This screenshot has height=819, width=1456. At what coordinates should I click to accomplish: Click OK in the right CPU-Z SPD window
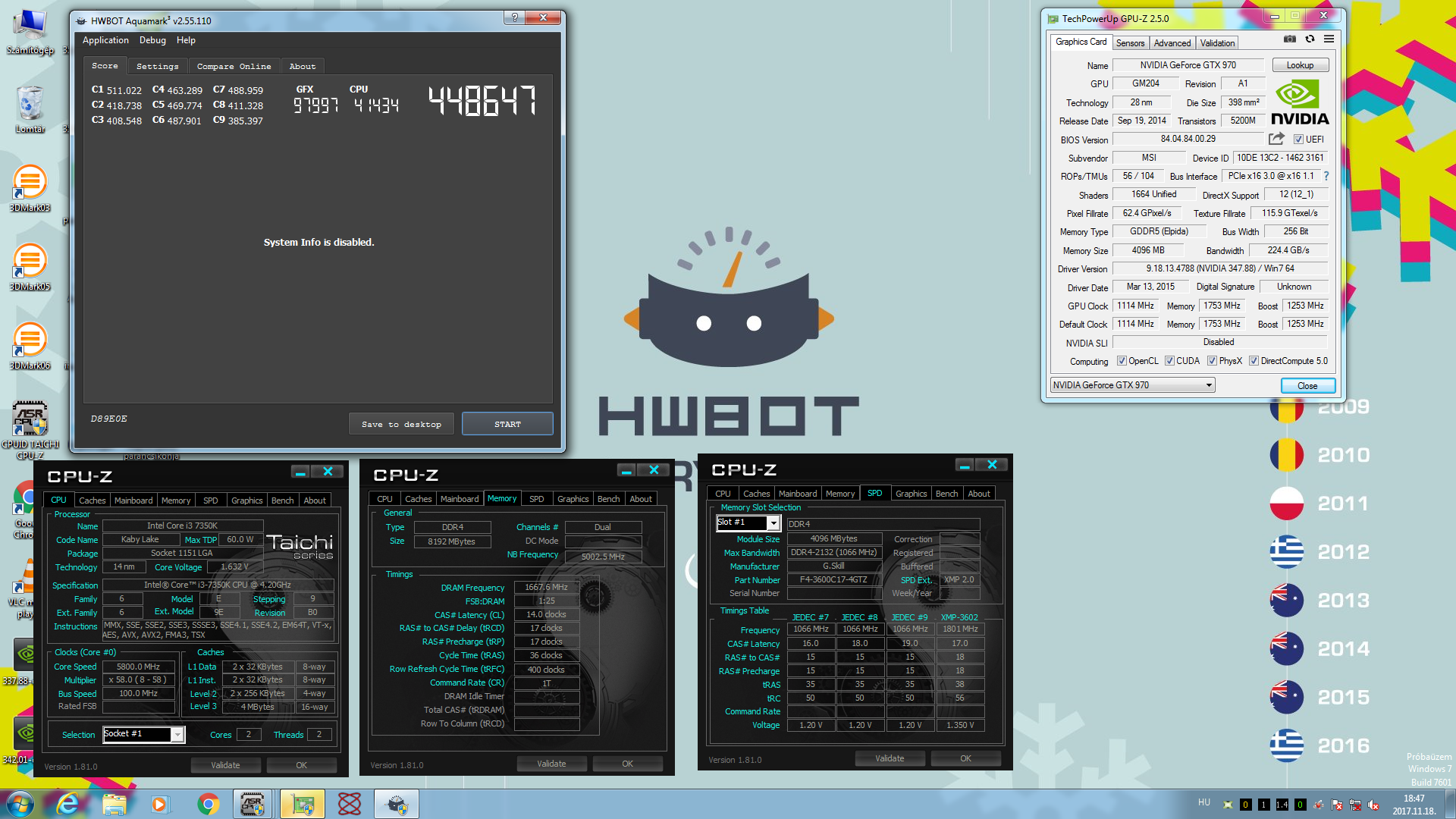[x=965, y=758]
